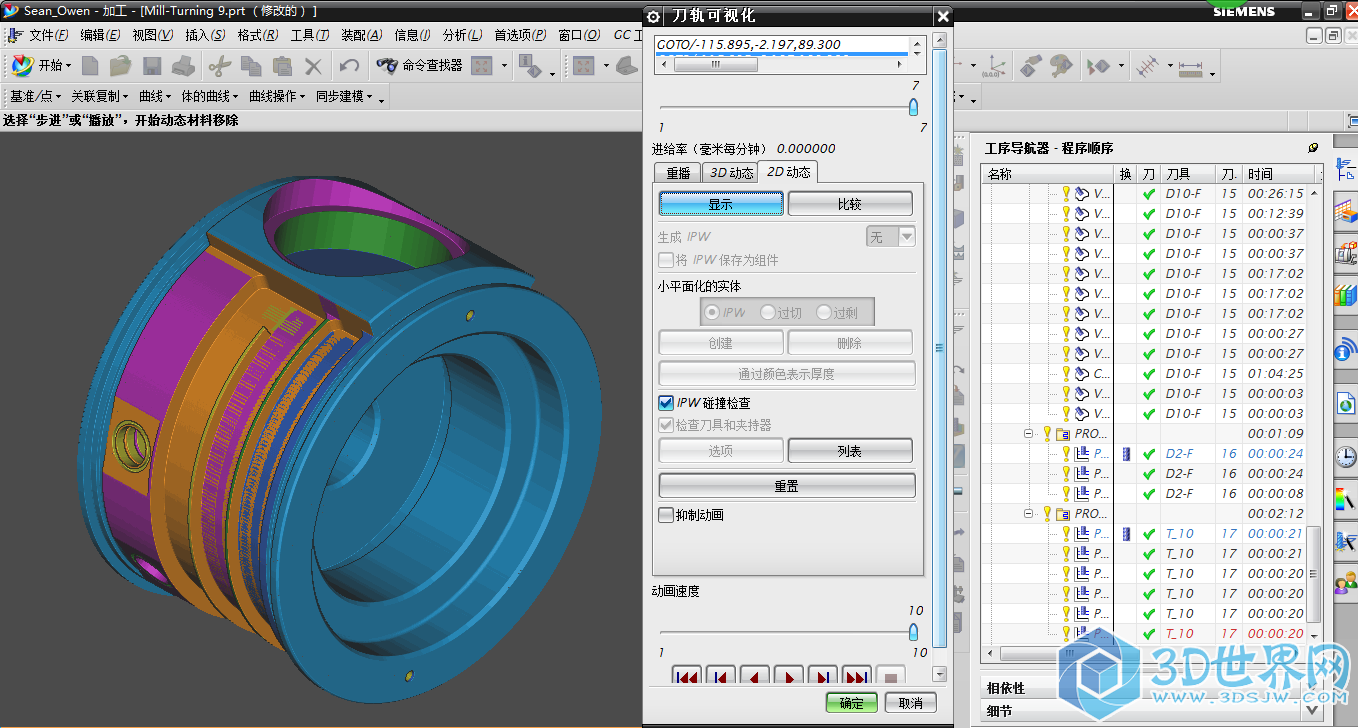The height and width of the screenshot is (728, 1358).
Task: Toggle 将 IPW 保存为组件 checkbox
Action: [666, 260]
